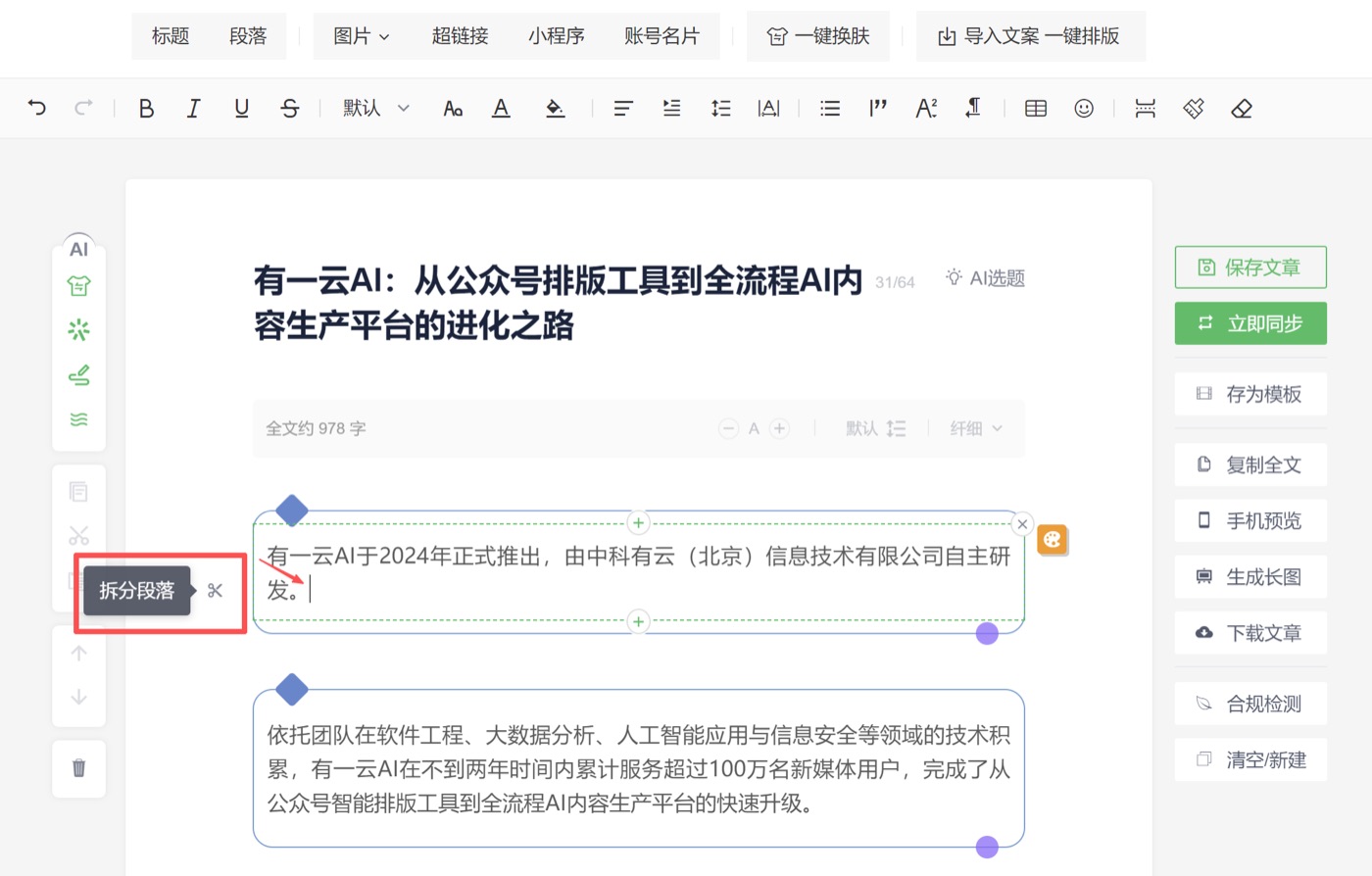Open the 超链接 option

click(461, 36)
